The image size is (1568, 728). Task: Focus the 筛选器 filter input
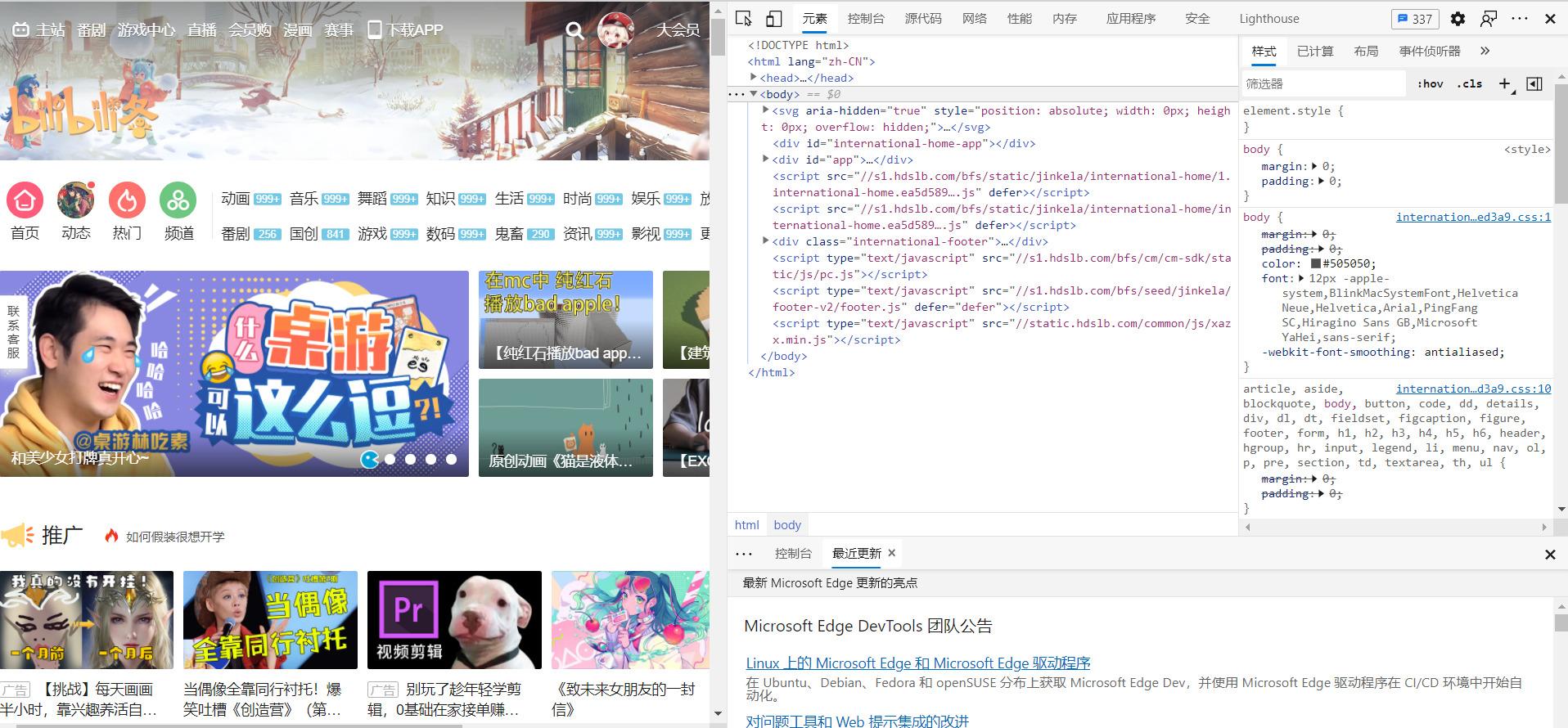tap(1324, 83)
